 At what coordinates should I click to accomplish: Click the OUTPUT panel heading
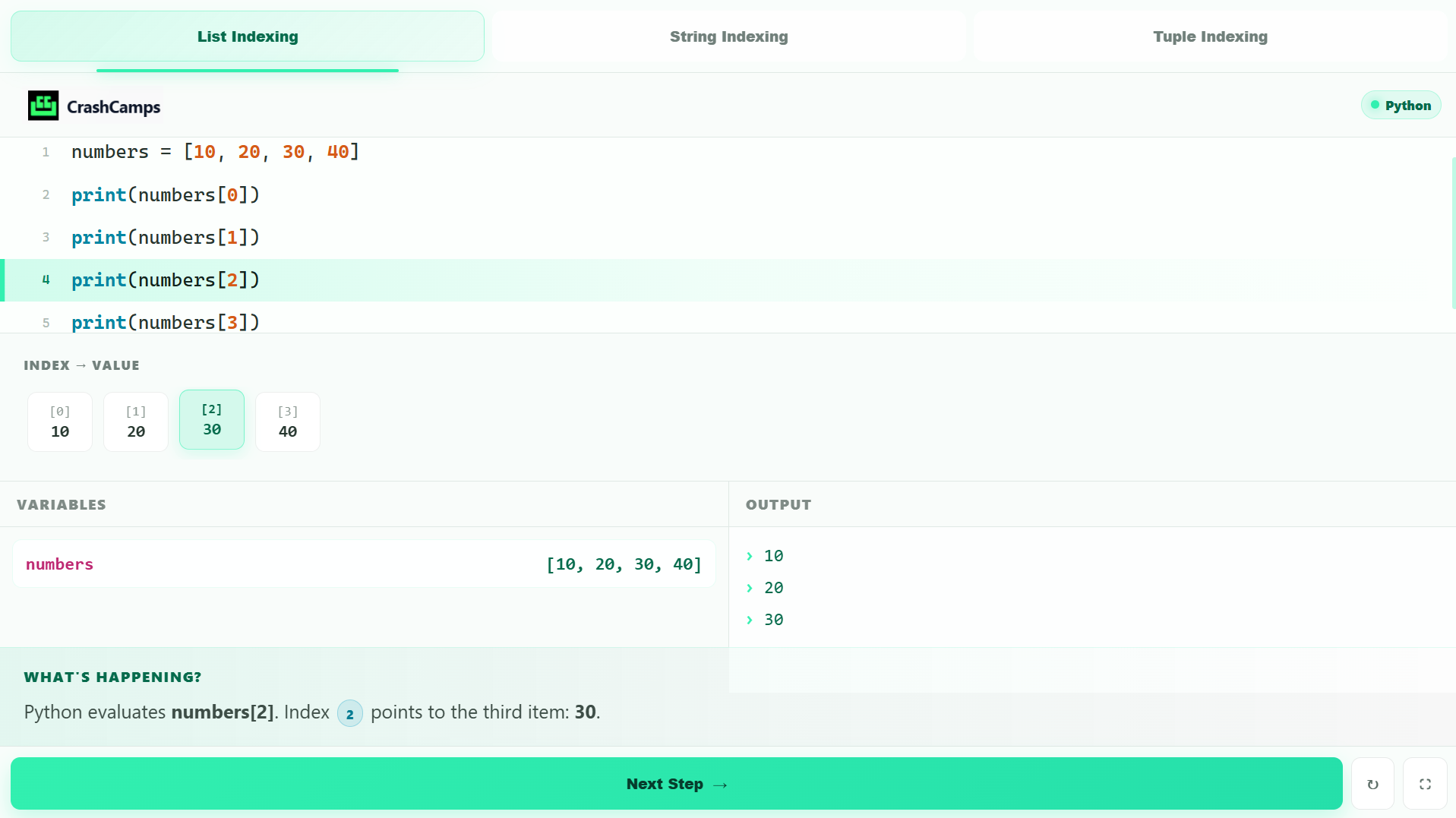pyautogui.click(x=779, y=505)
